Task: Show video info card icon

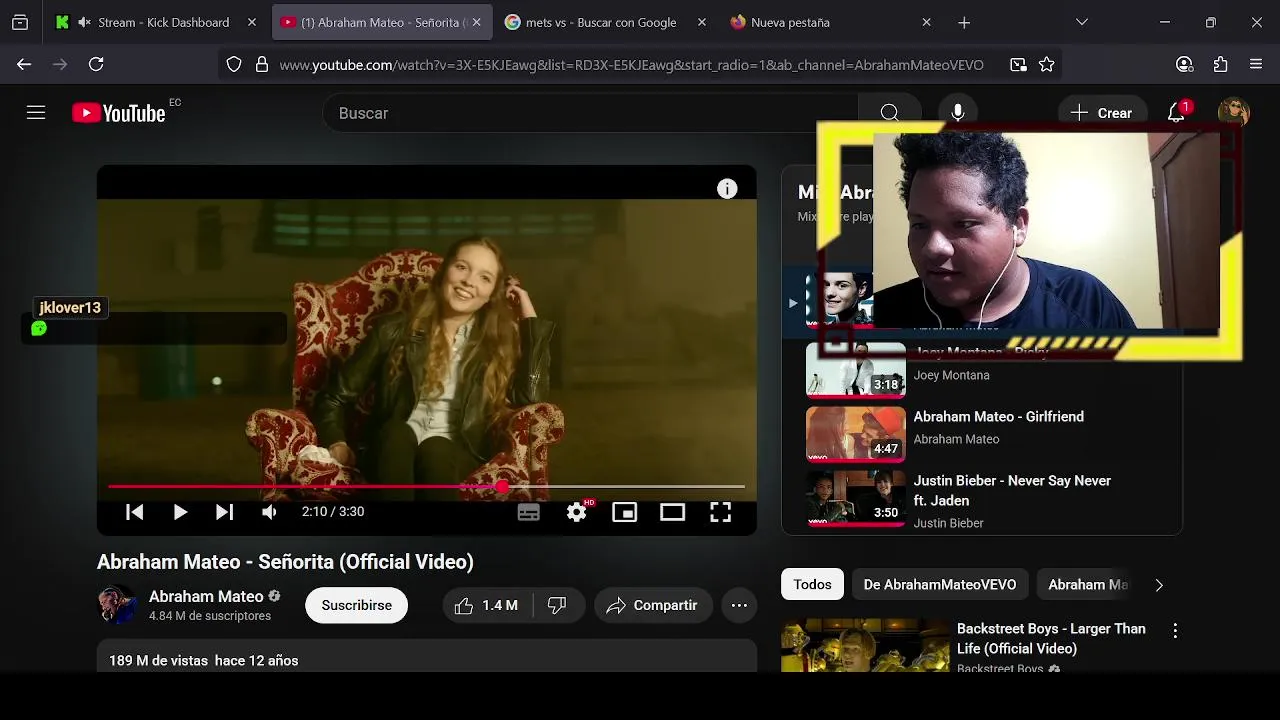Action: tap(727, 189)
